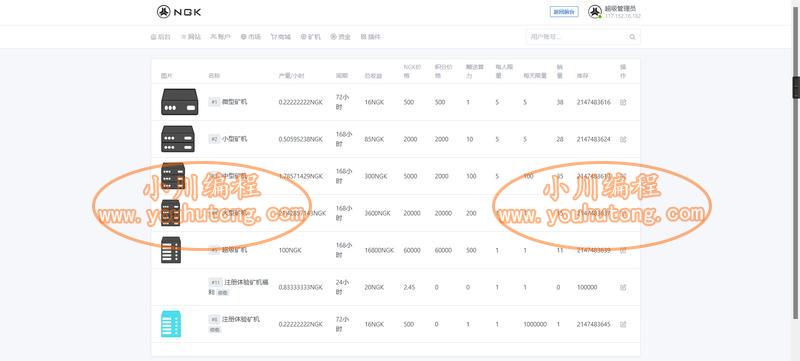Click the 总收益 column header
This screenshot has width=800, height=361.
373,75
